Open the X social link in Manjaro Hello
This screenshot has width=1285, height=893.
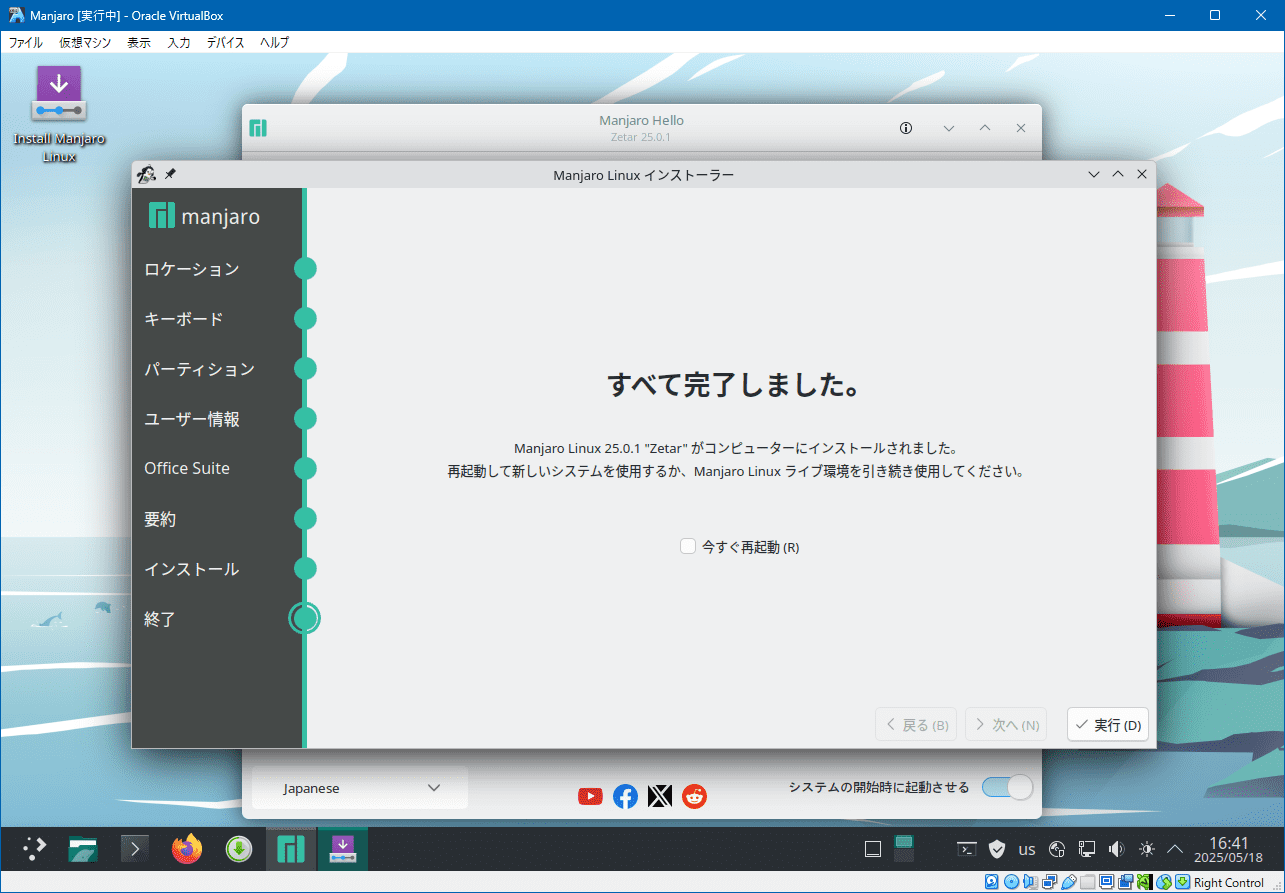(660, 796)
